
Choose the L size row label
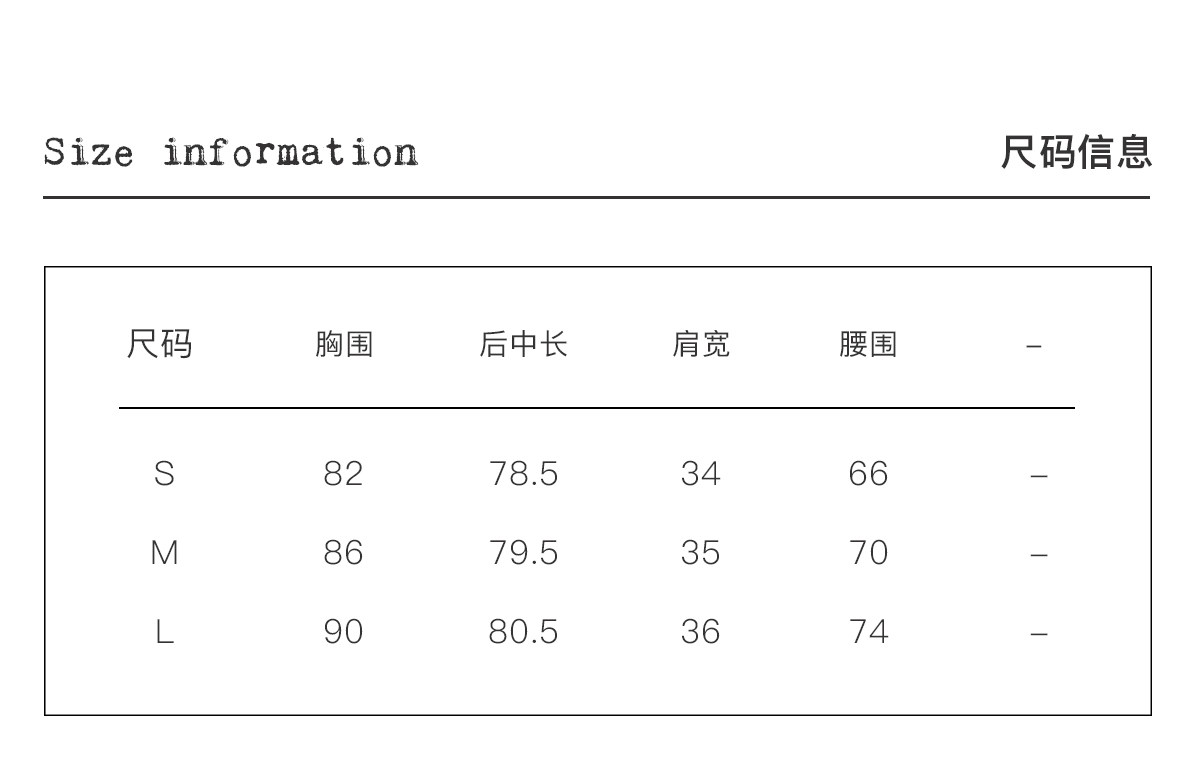[164, 632]
